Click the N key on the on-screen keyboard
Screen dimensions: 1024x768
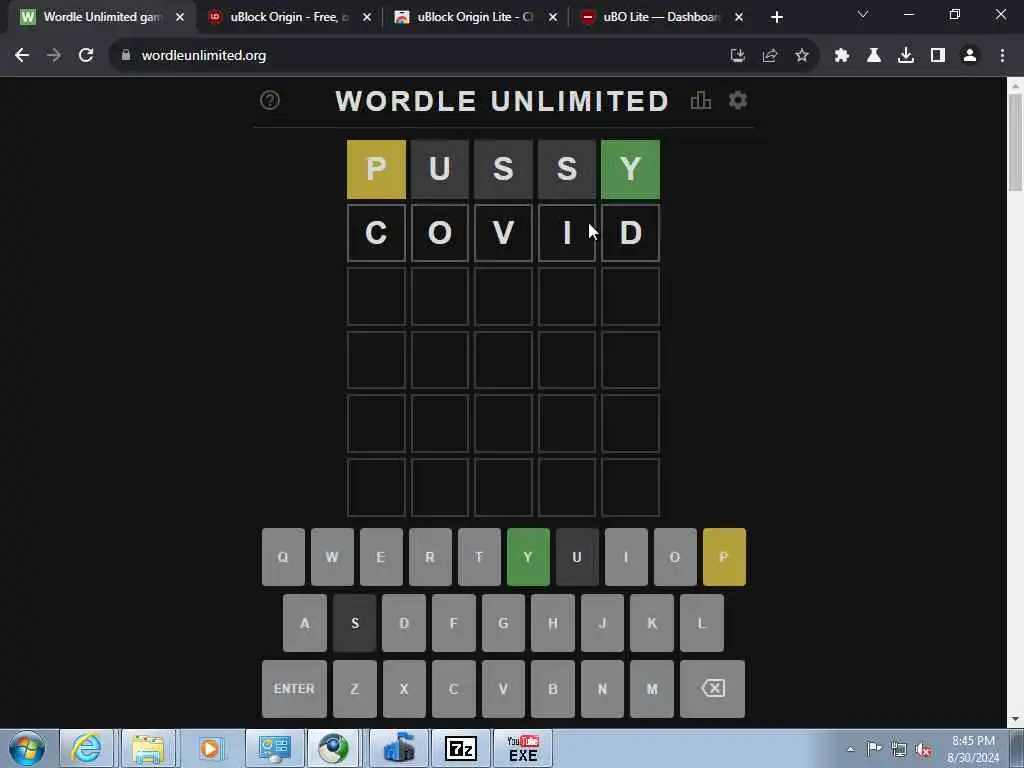point(602,688)
